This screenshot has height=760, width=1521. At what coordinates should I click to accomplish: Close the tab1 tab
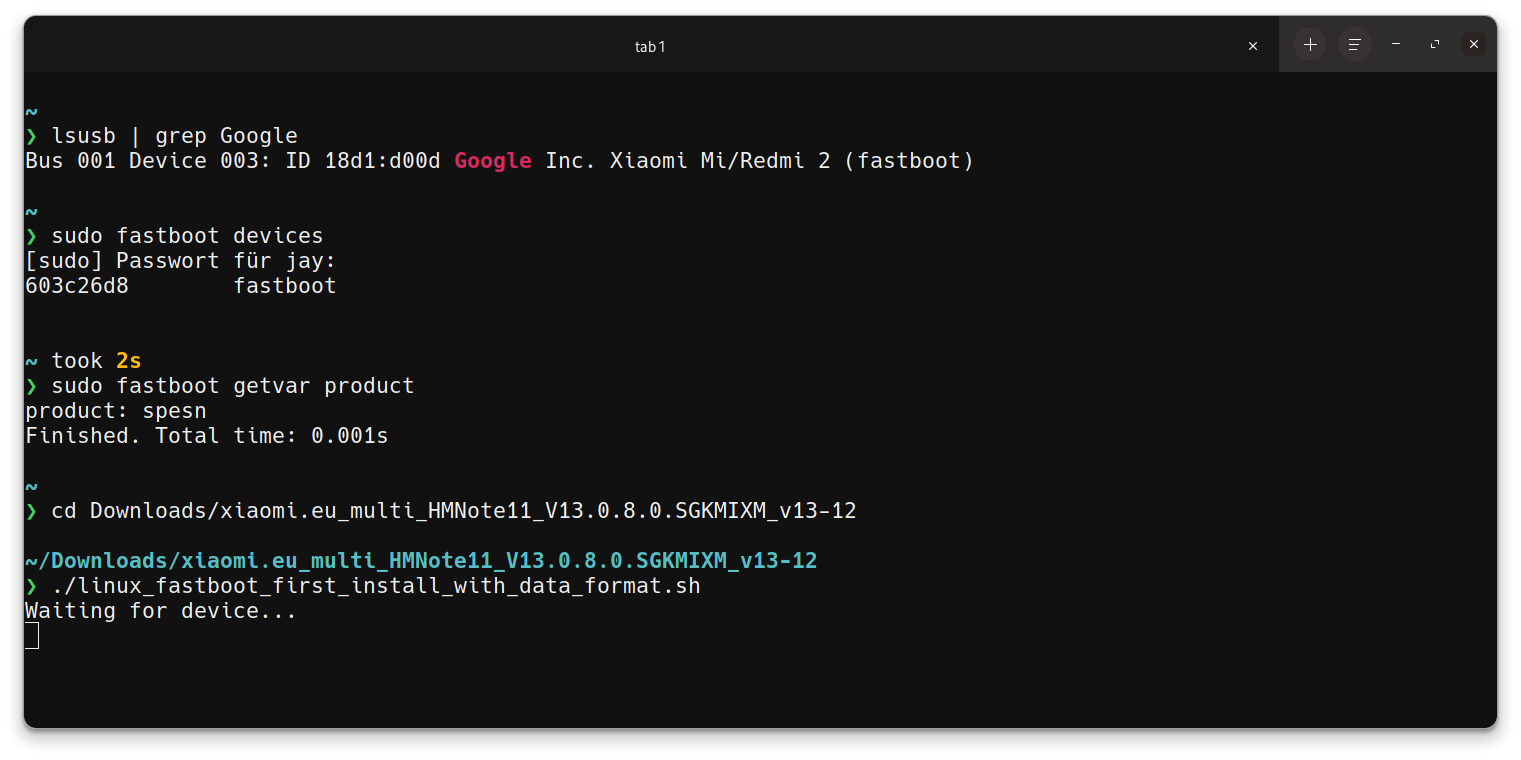1253,46
